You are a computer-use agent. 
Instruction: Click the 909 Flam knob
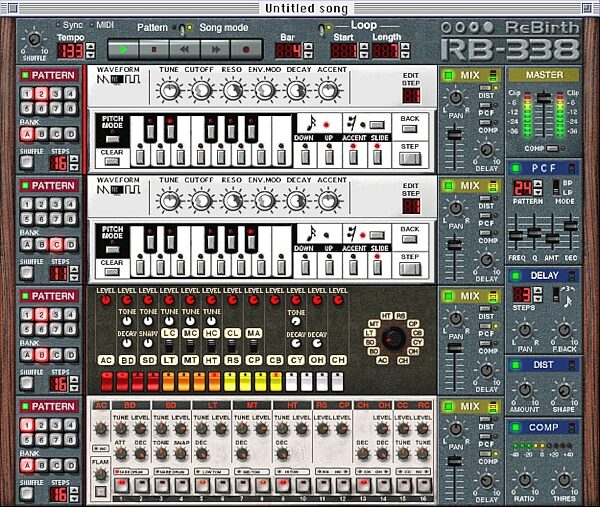(100, 474)
